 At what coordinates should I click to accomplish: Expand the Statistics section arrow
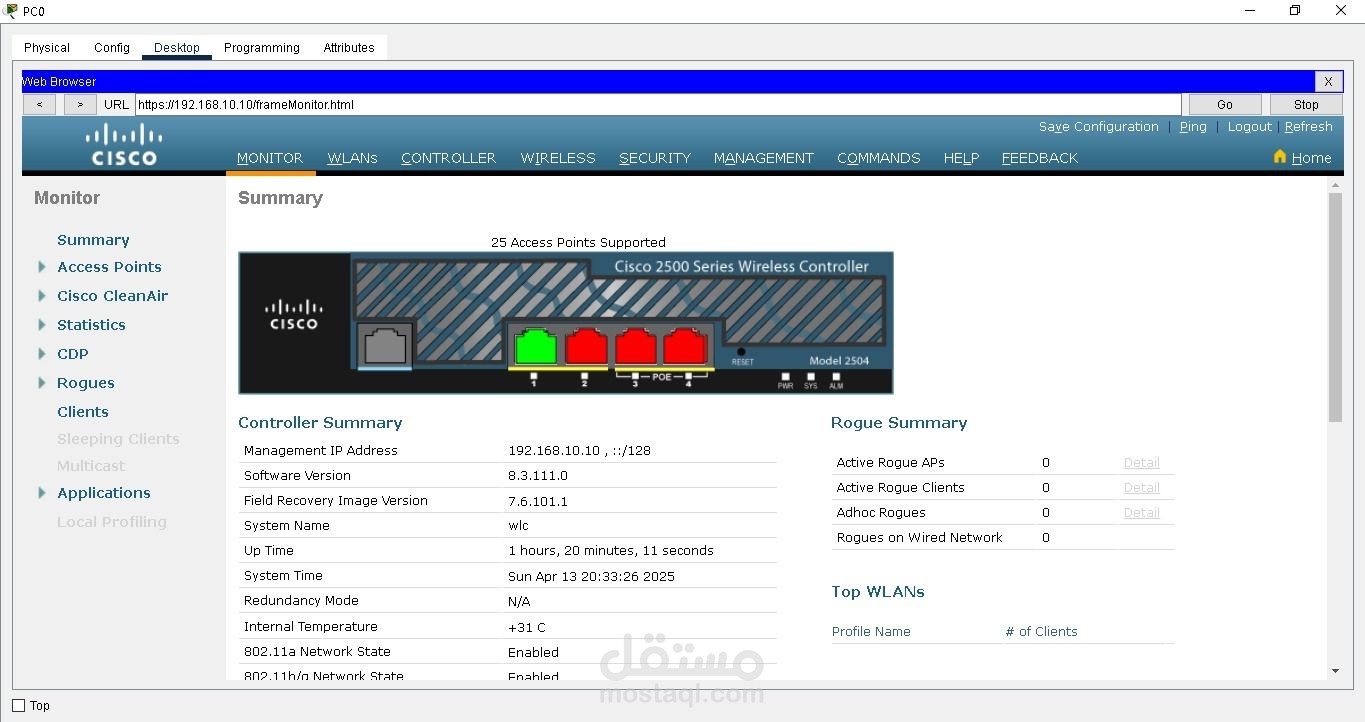[42, 325]
